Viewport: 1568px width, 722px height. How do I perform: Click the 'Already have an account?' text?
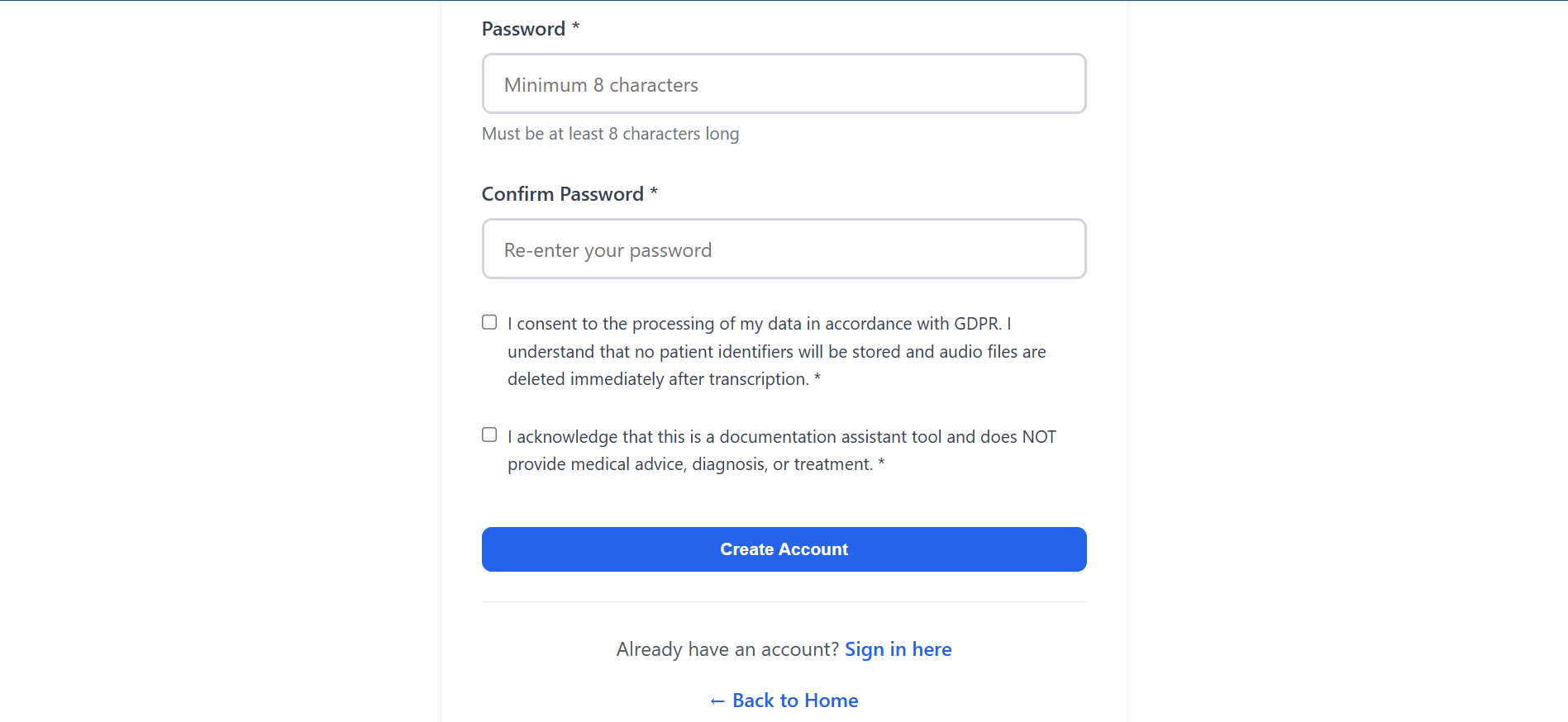(x=727, y=649)
